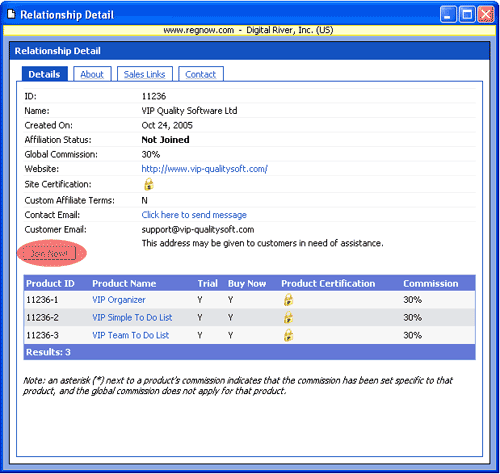
Task: Click the Results: 3 footer text
Action: [48, 352]
